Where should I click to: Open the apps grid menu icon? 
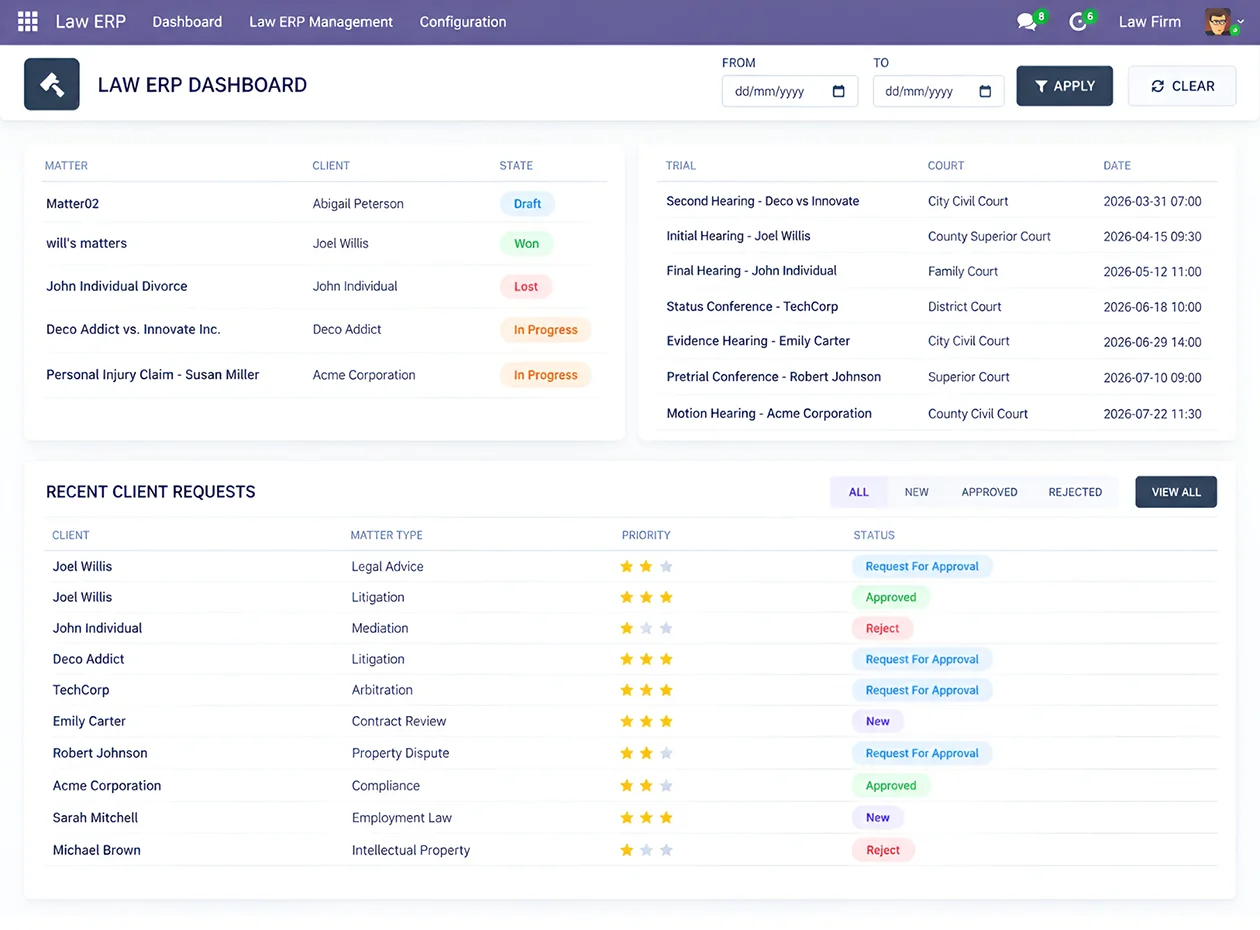click(x=28, y=21)
